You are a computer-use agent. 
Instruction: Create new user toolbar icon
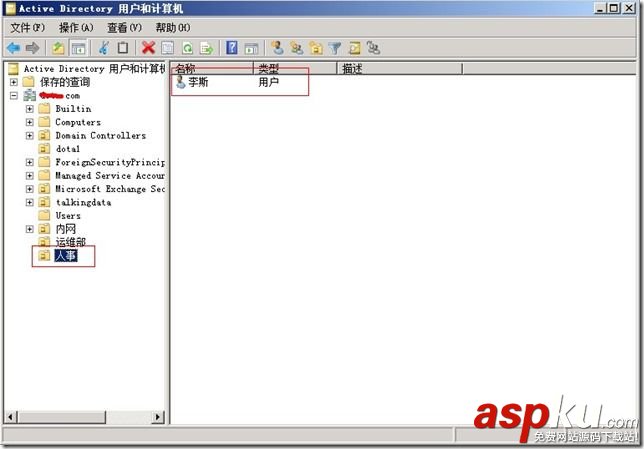coord(278,48)
